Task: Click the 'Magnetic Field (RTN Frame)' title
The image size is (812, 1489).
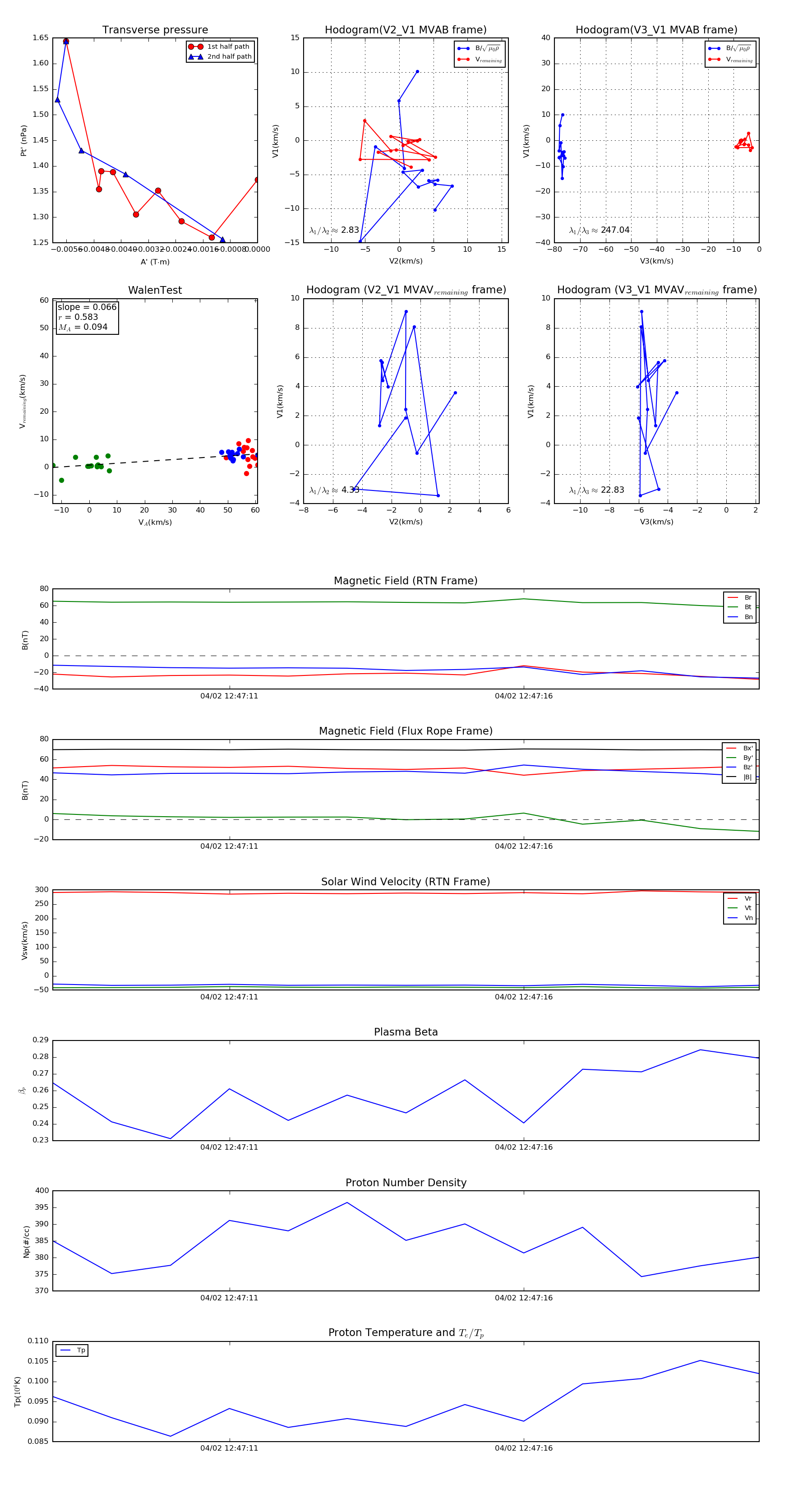Action: 406,581
